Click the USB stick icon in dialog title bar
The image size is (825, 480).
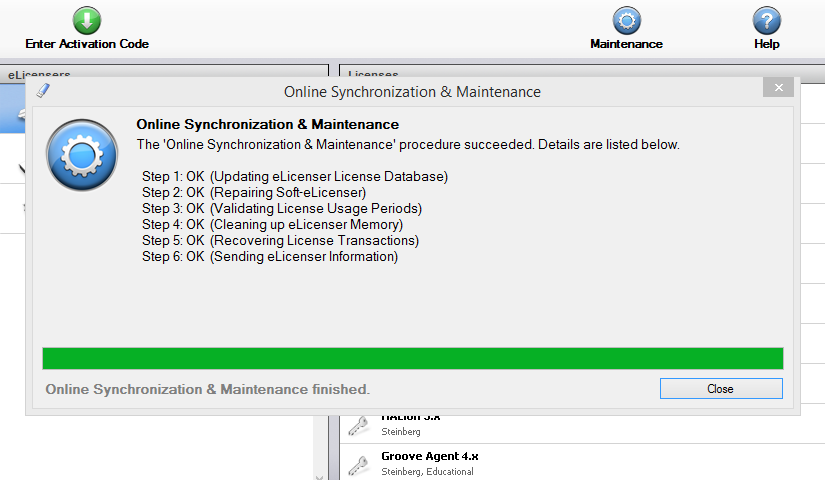[x=42, y=90]
